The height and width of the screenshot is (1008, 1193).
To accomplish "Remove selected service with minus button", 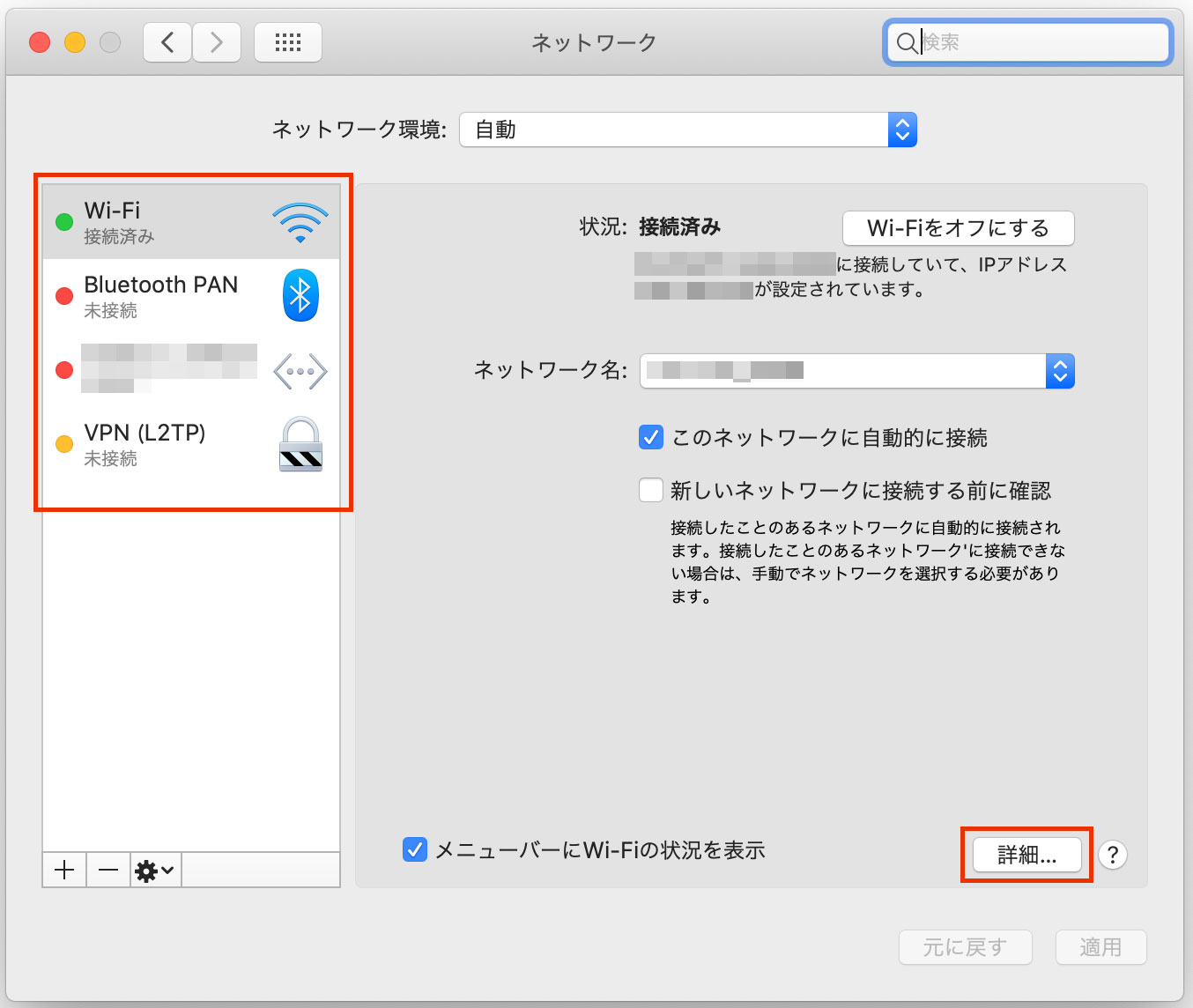I will (108, 871).
